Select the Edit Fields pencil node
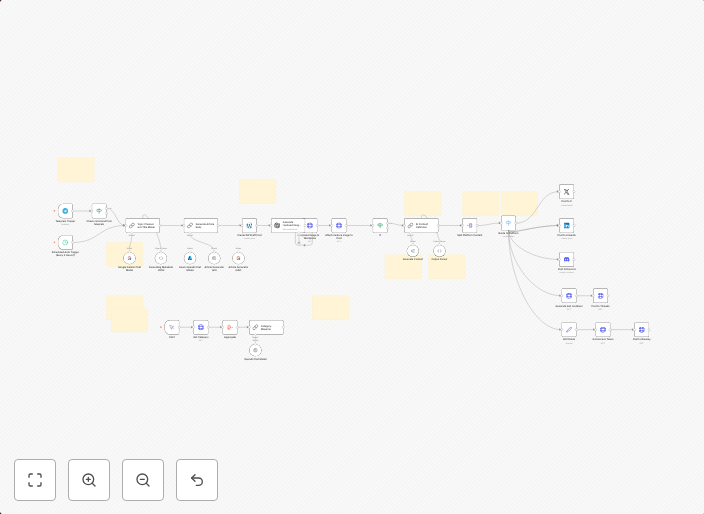Viewport: 704px width, 514px height. point(568,329)
